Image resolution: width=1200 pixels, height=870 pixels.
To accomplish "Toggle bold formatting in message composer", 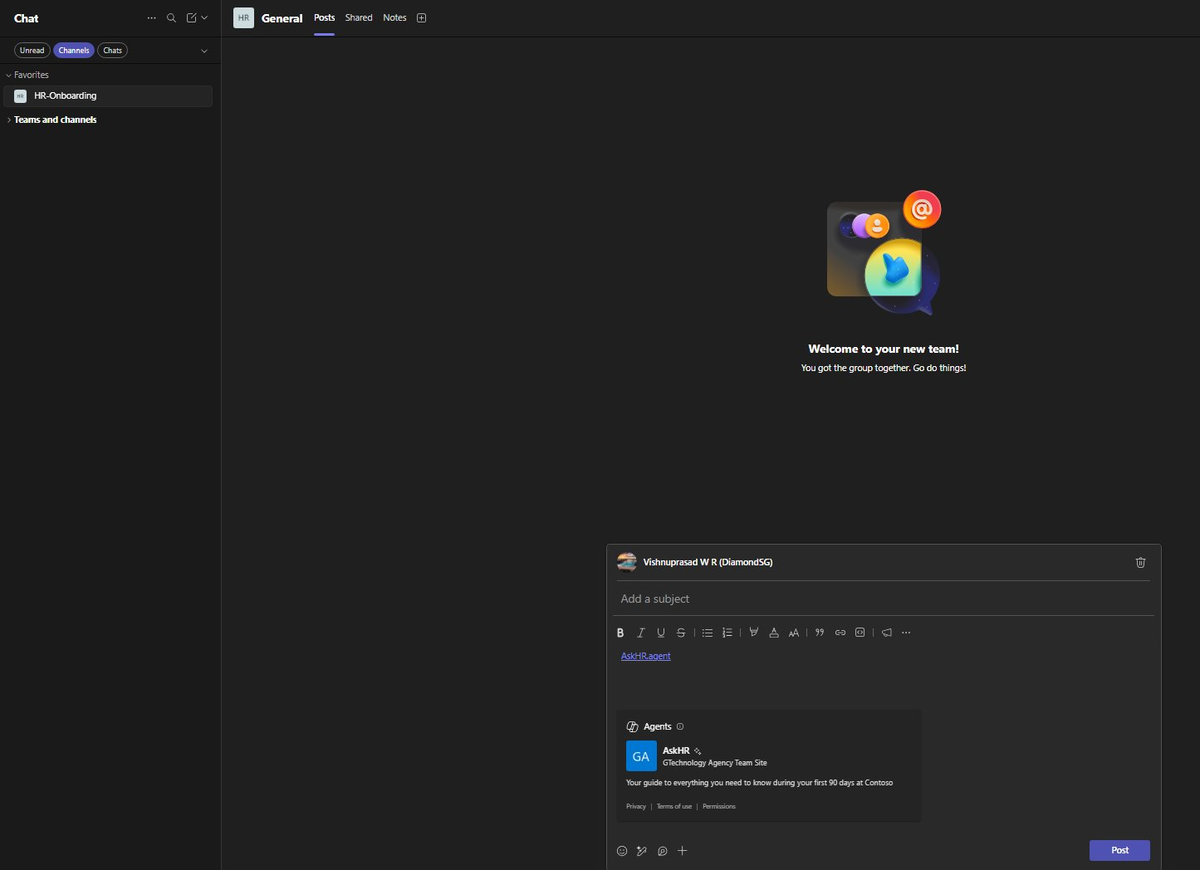I will pyautogui.click(x=620, y=632).
